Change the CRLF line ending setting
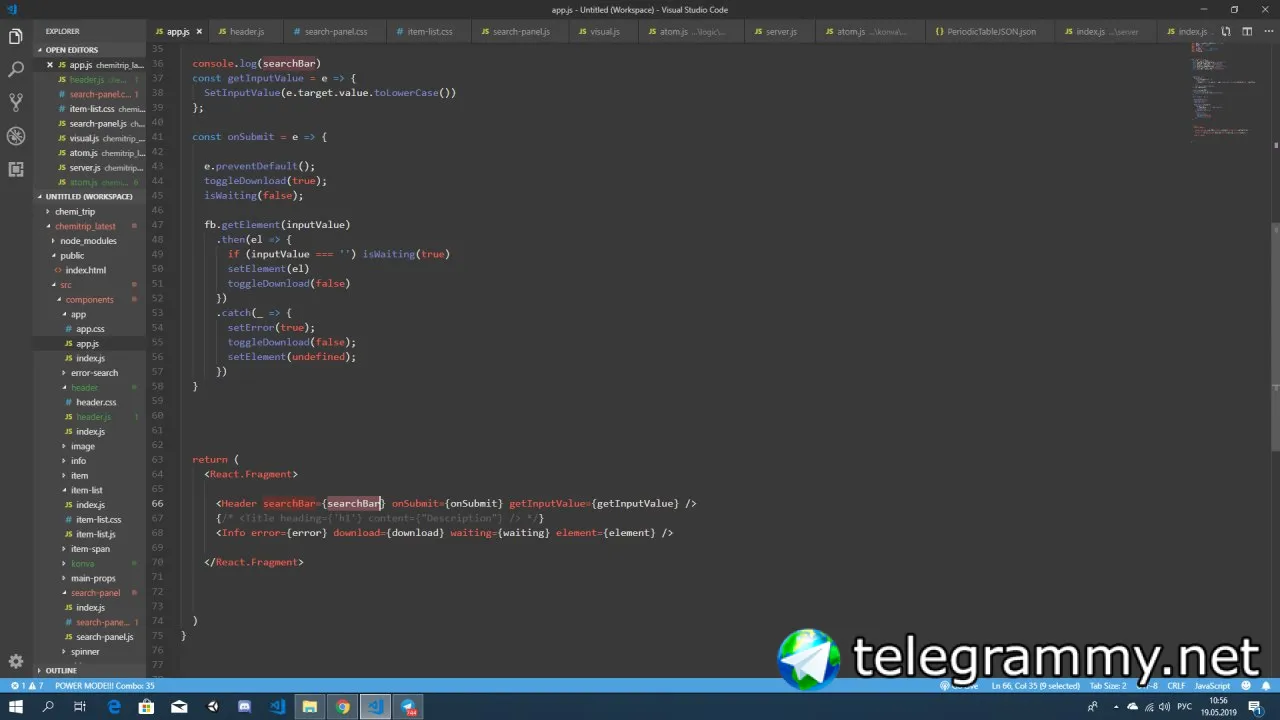This screenshot has width=1280, height=720. tap(1176, 686)
